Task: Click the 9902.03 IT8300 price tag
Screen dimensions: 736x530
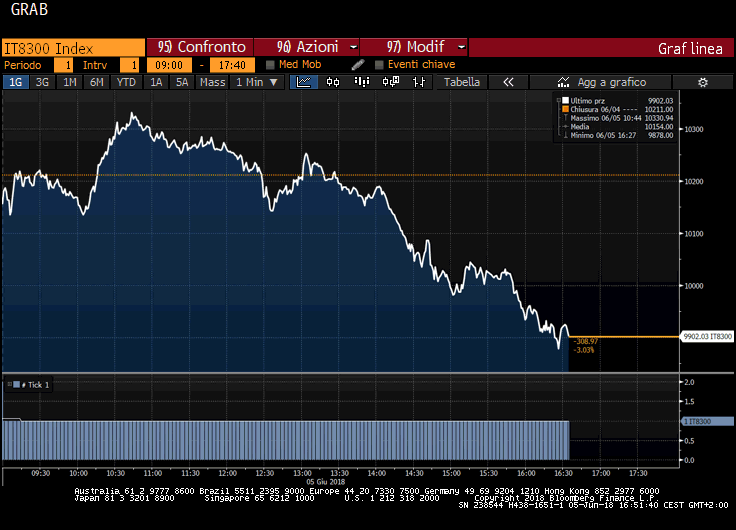Action: pyautogui.click(x=707, y=336)
